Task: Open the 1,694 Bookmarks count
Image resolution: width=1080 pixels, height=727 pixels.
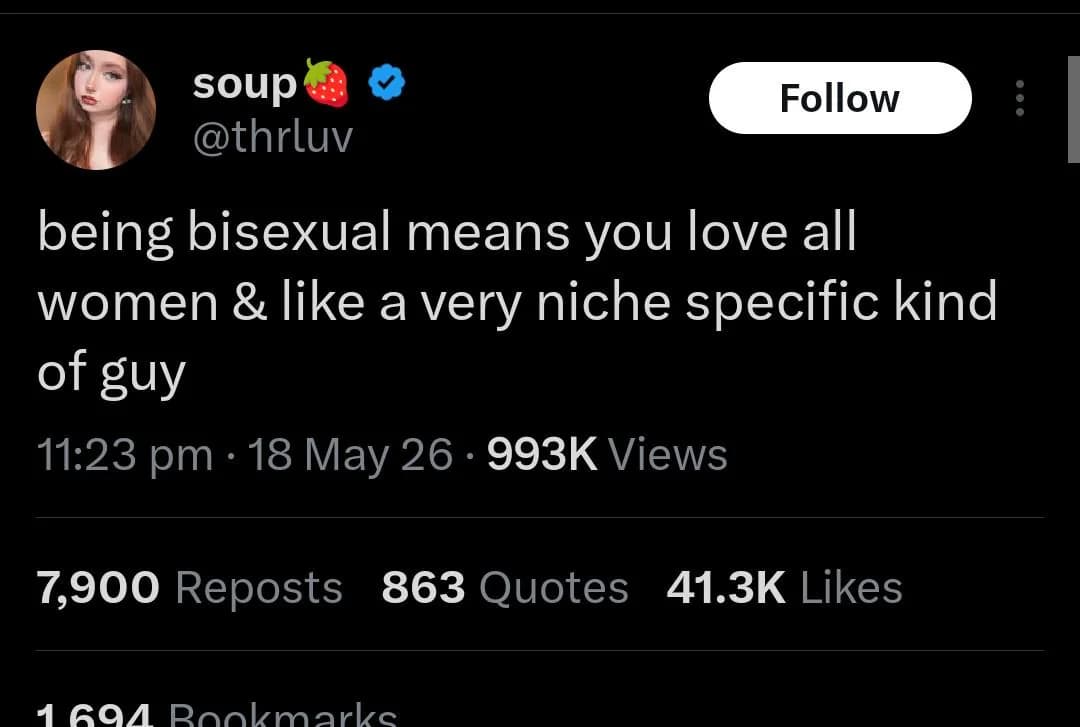Action: coord(217,714)
